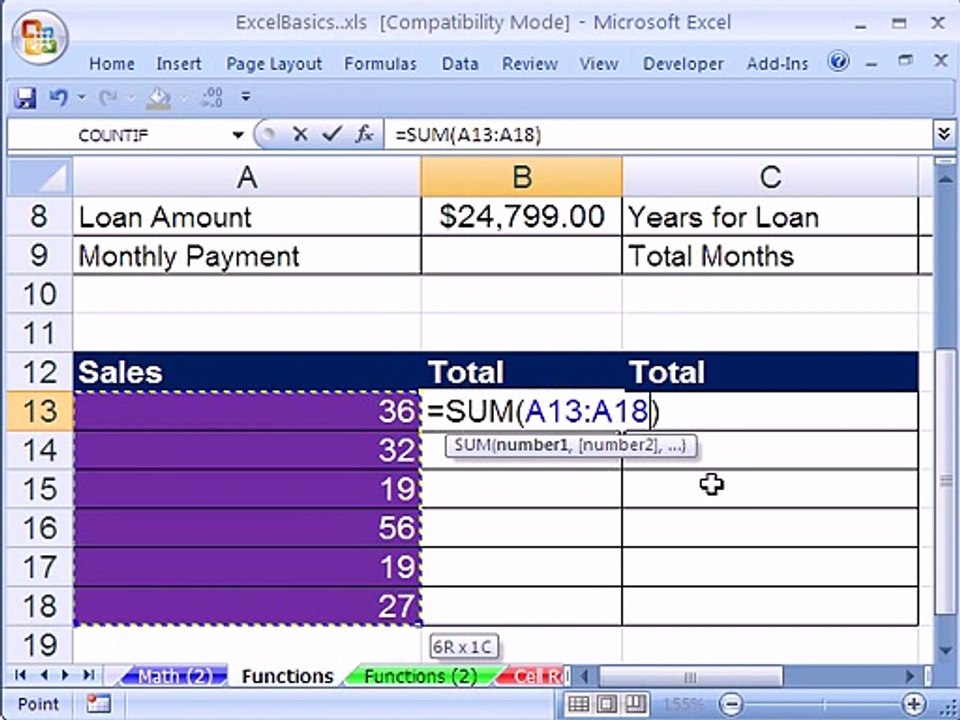Screen dimensions: 960x720
Task: Open the Developer ribbon tab
Action: click(x=683, y=64)
